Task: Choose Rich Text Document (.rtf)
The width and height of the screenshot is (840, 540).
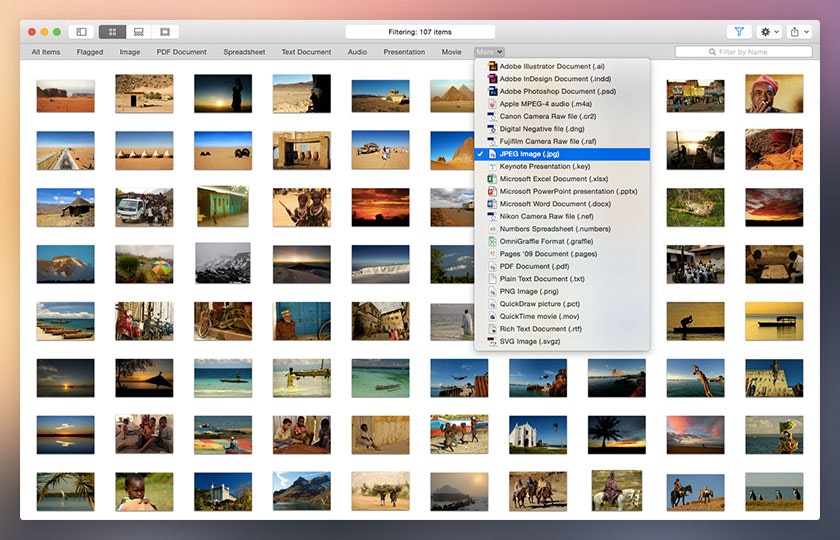Action: coord(562,329)
